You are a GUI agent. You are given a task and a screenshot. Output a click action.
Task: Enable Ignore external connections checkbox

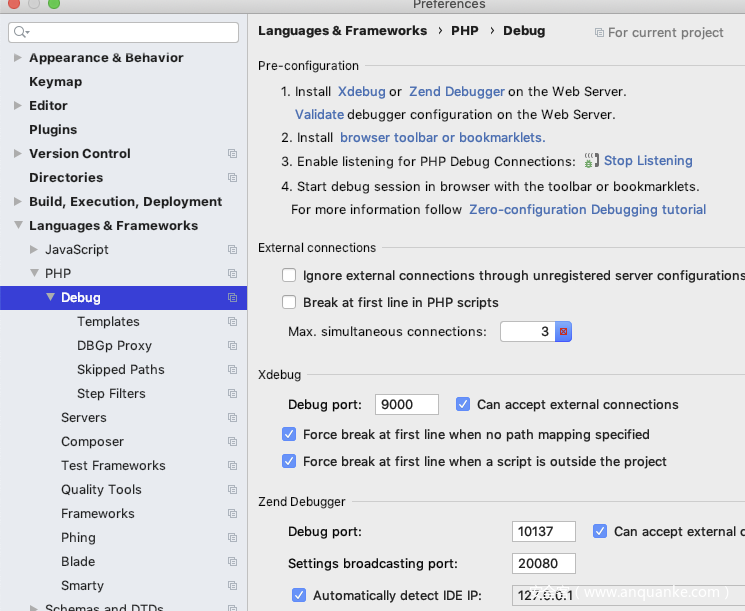tap(289, 275)
